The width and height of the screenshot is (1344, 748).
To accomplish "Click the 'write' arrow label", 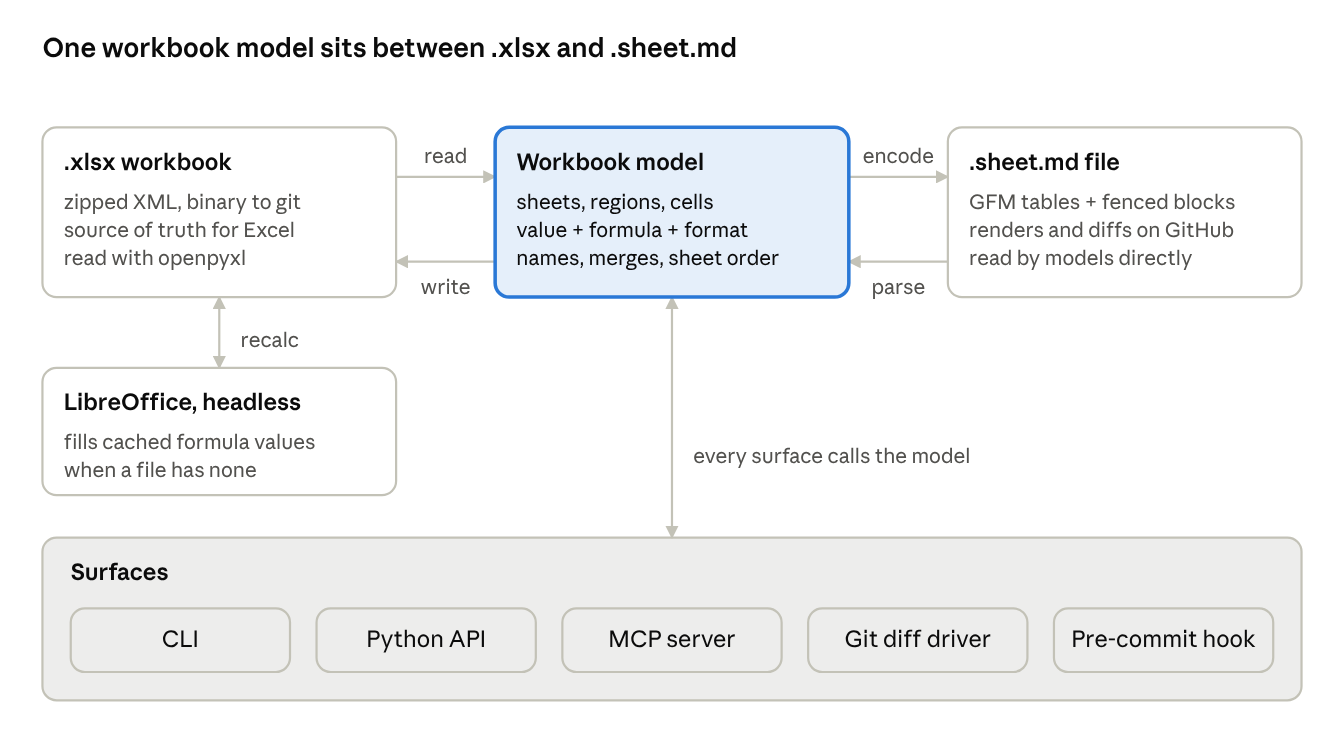I will (x=445, y=287).
